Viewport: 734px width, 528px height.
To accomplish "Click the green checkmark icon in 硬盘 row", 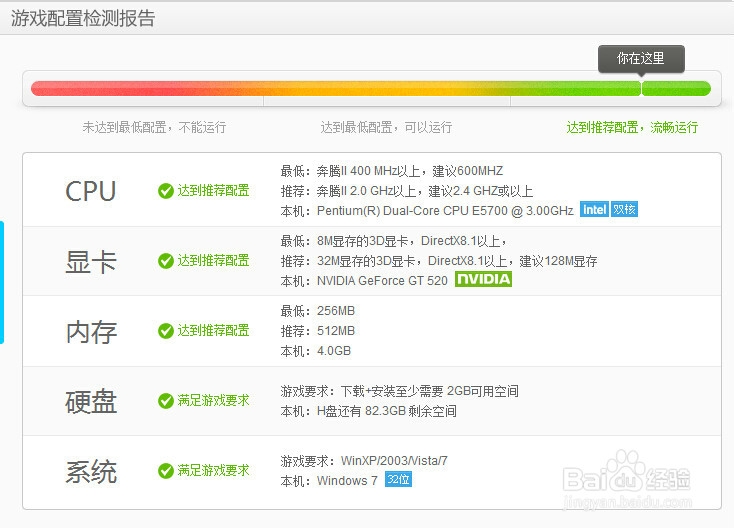I will [x=166, y=401].
